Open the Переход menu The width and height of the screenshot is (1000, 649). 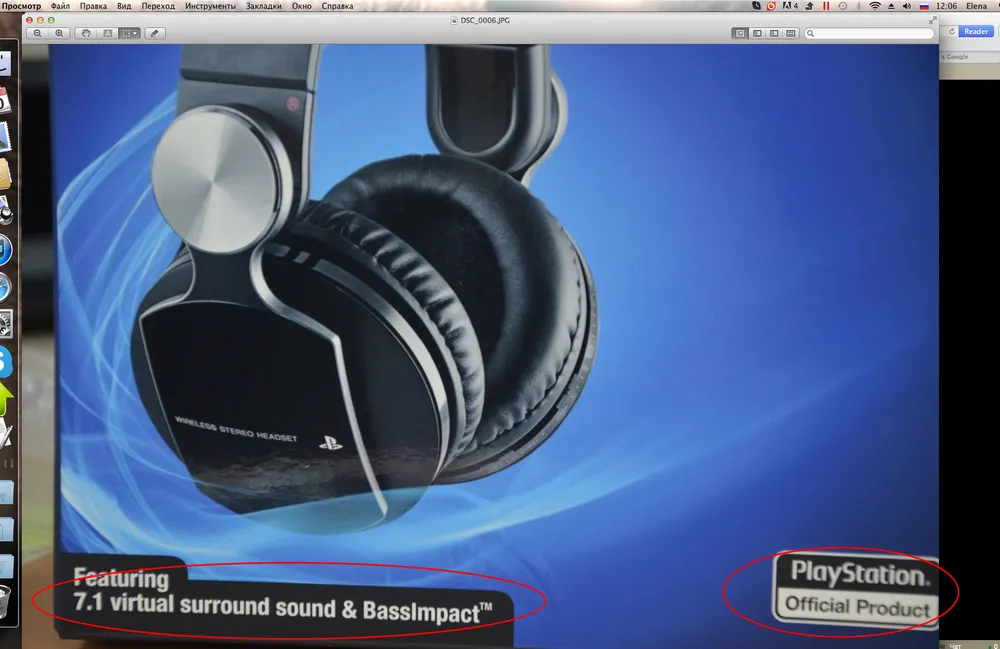pyautogui.click(x=158, y=6)
